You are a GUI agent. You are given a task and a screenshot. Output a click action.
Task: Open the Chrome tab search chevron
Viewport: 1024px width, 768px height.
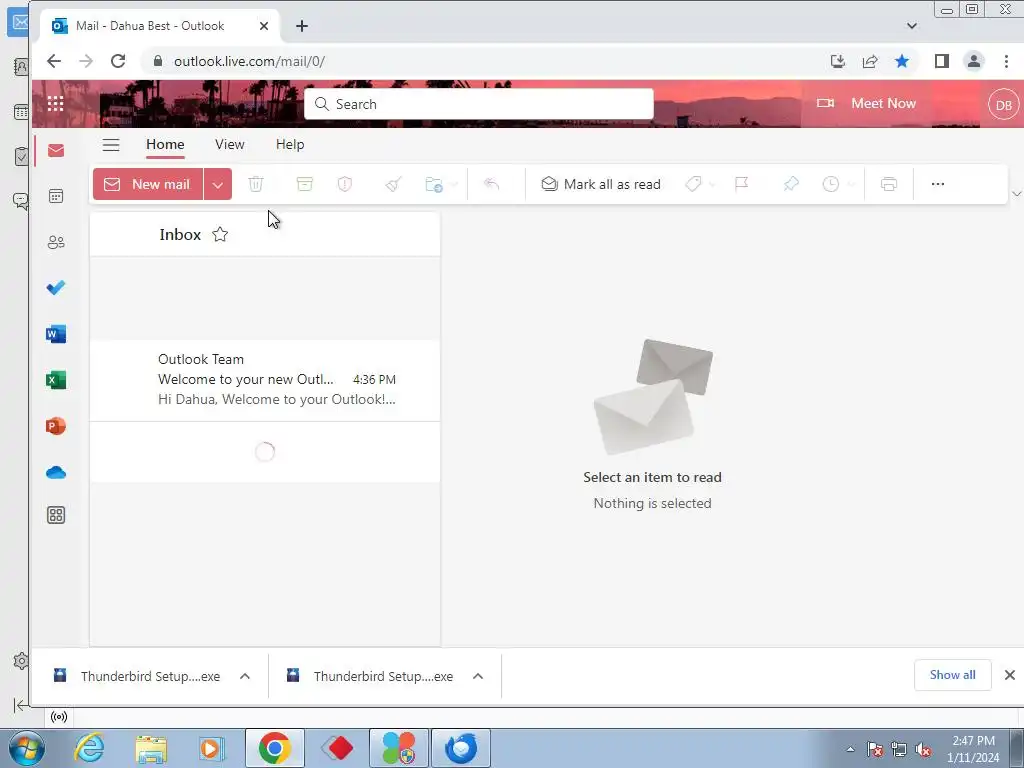coord(912,26)
